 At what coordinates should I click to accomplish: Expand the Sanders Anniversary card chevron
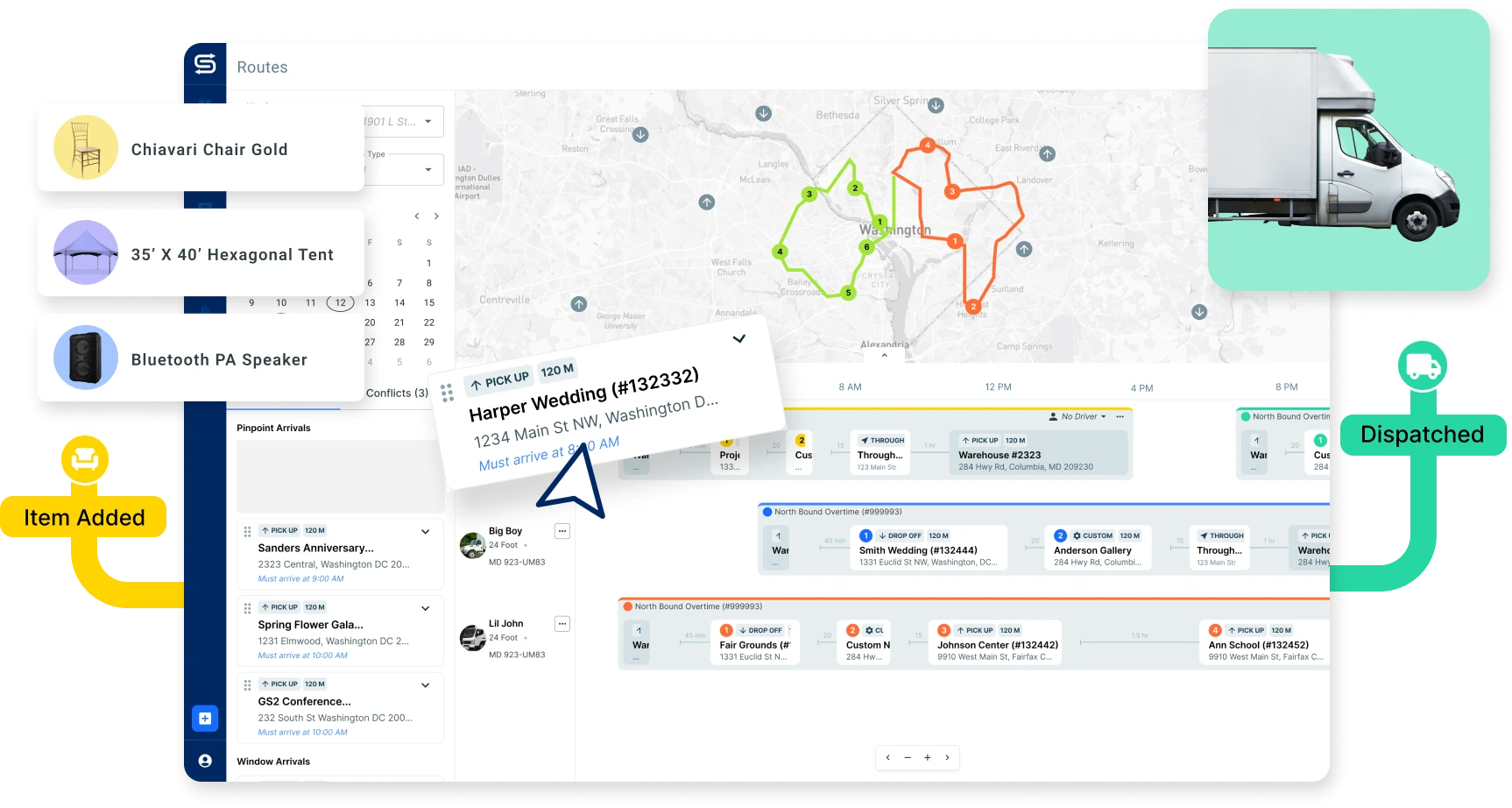pyautogui.click(x=426, y=531)
